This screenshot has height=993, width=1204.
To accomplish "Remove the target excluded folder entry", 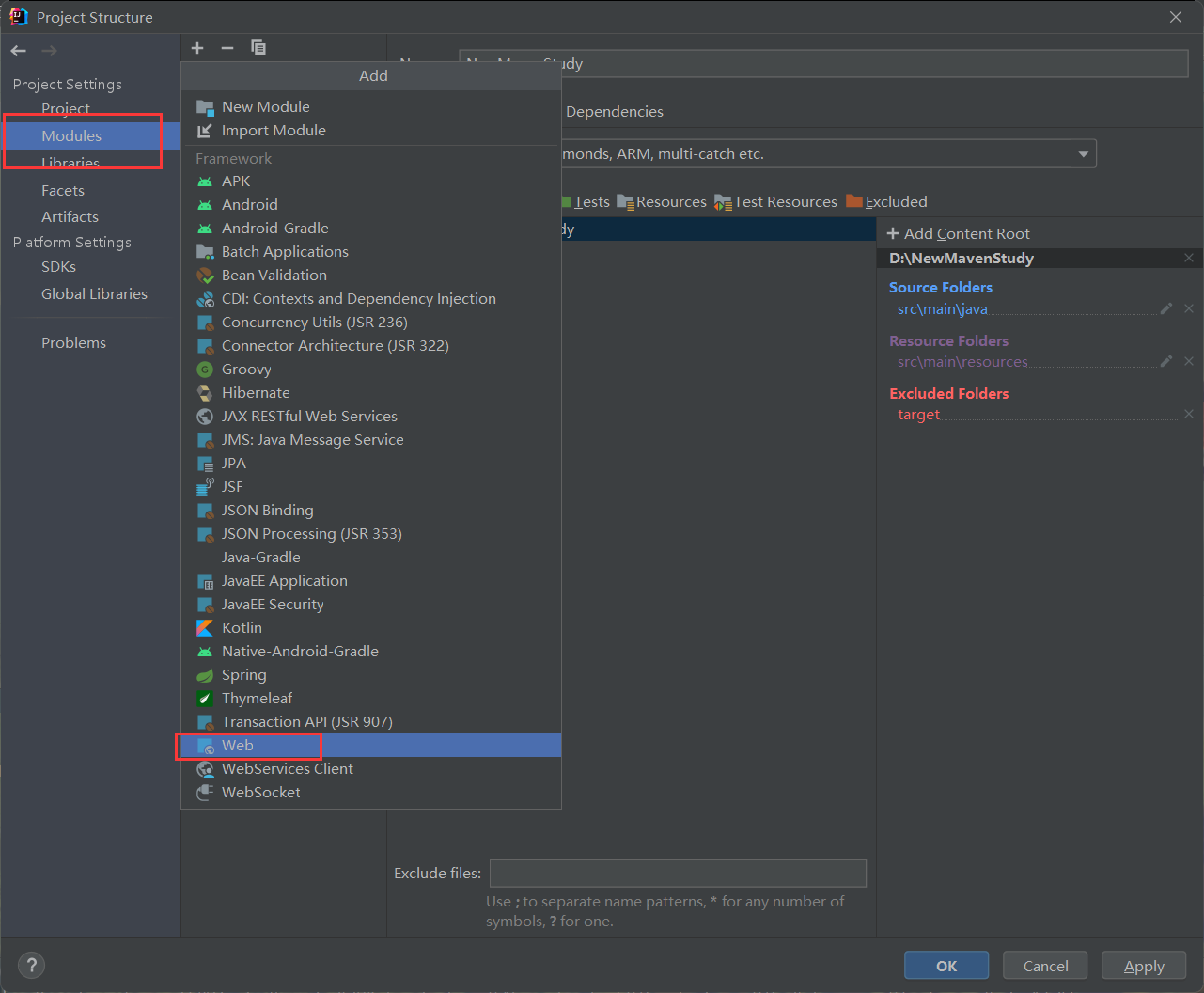I will [x=1189, y=414].
